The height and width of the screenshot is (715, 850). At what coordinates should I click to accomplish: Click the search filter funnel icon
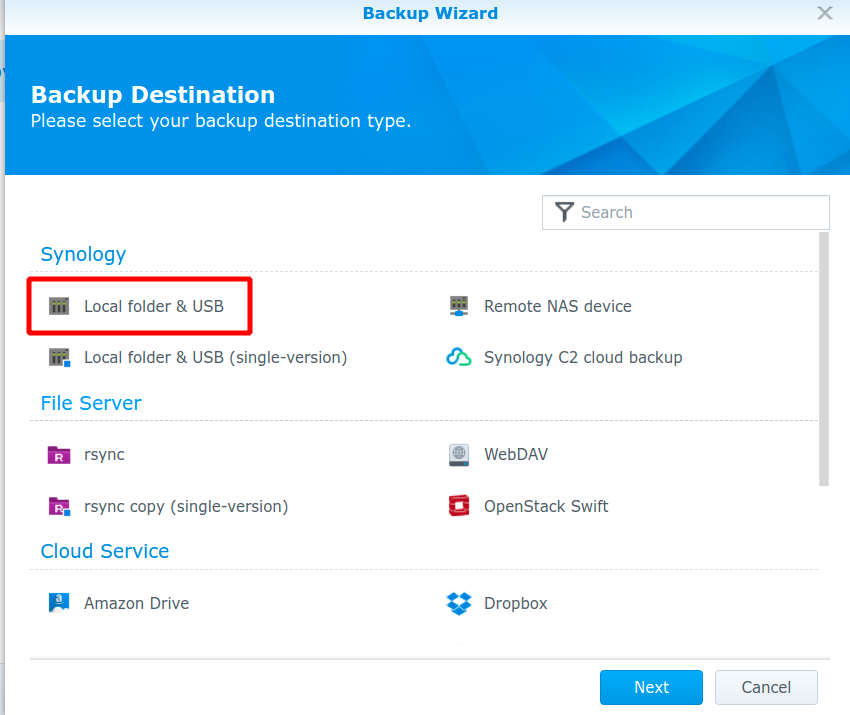[x=565, y=212]
